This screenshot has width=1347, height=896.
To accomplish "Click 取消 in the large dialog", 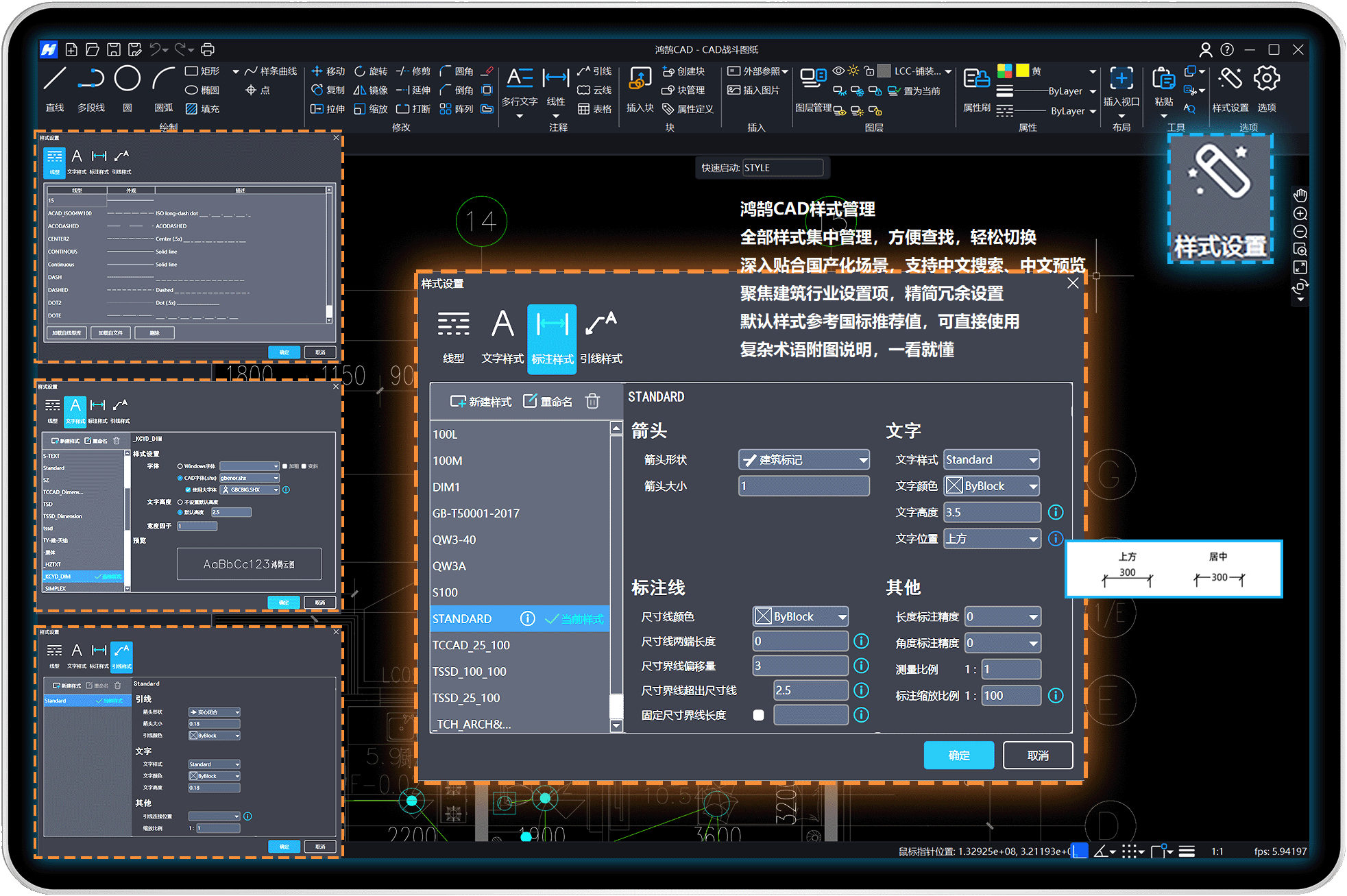I will click(x=1038, y=755).
